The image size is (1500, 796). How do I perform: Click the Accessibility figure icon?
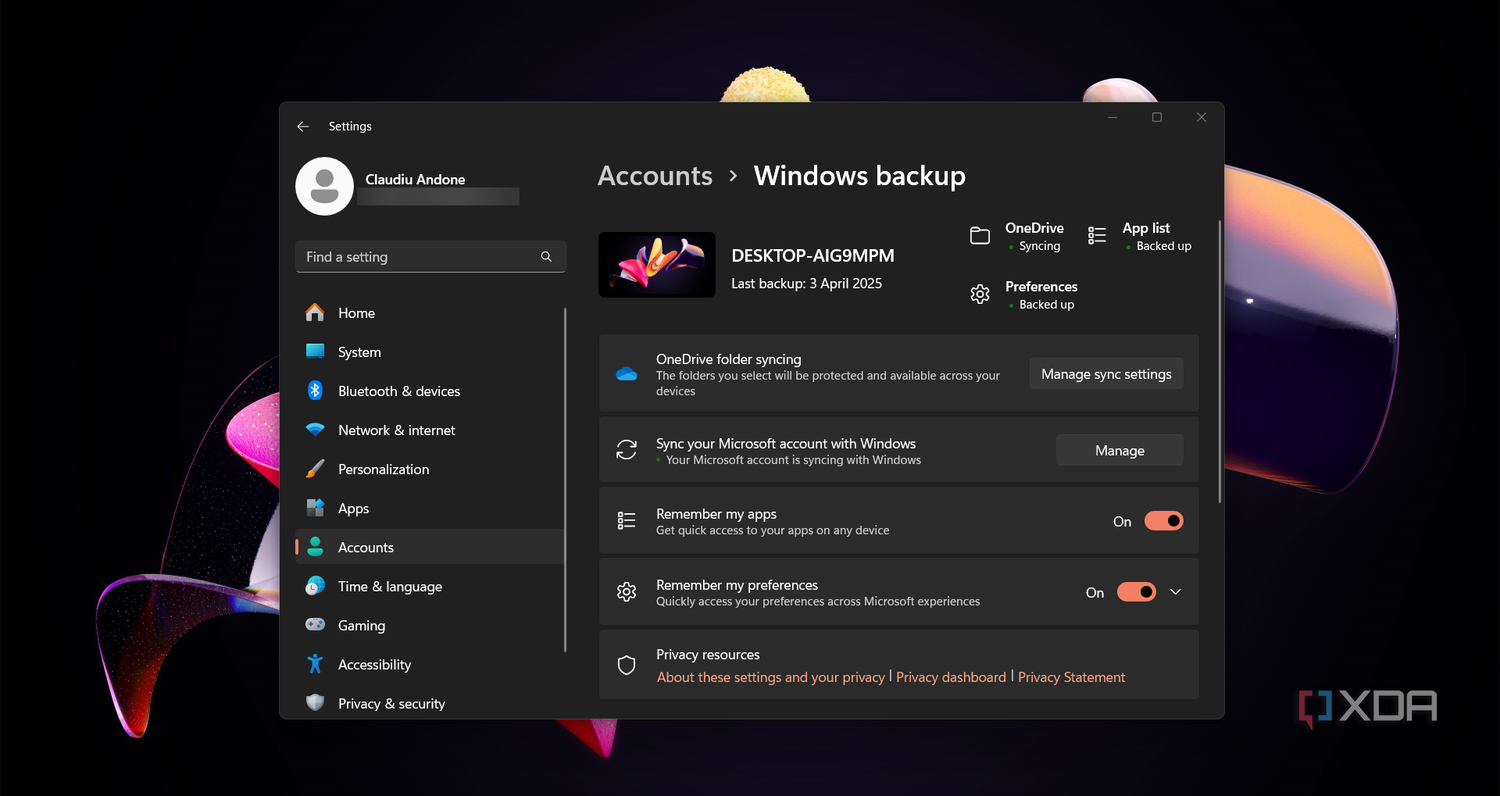(x=315, y=664)
